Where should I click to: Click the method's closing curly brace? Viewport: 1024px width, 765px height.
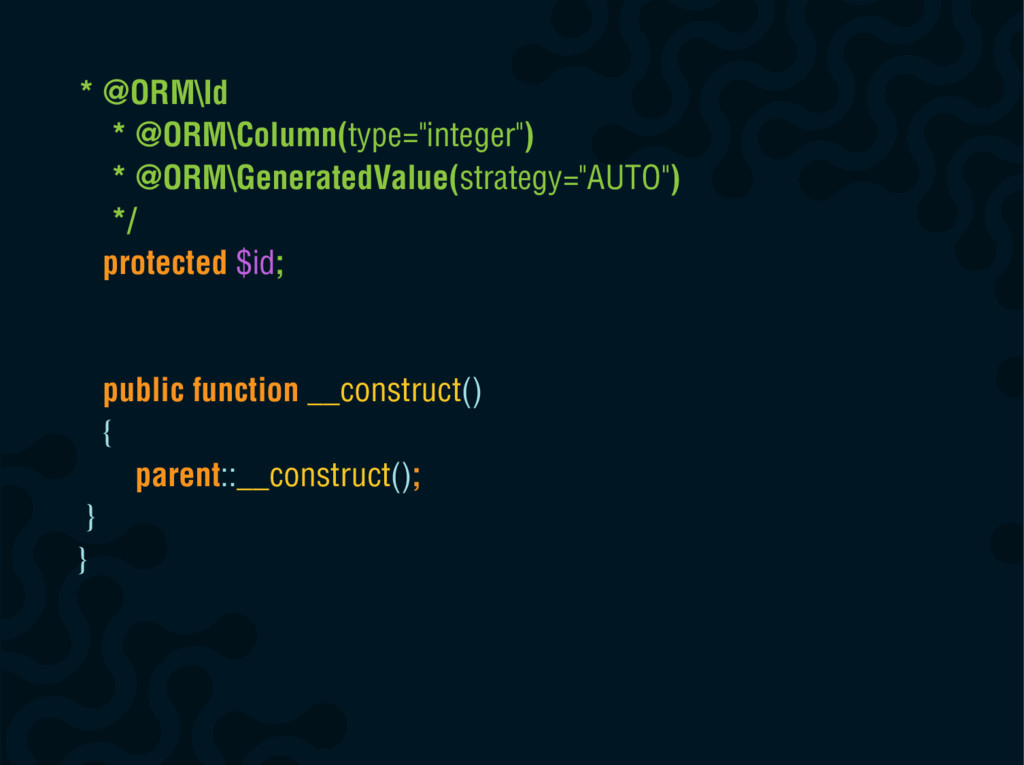point(91,518)
